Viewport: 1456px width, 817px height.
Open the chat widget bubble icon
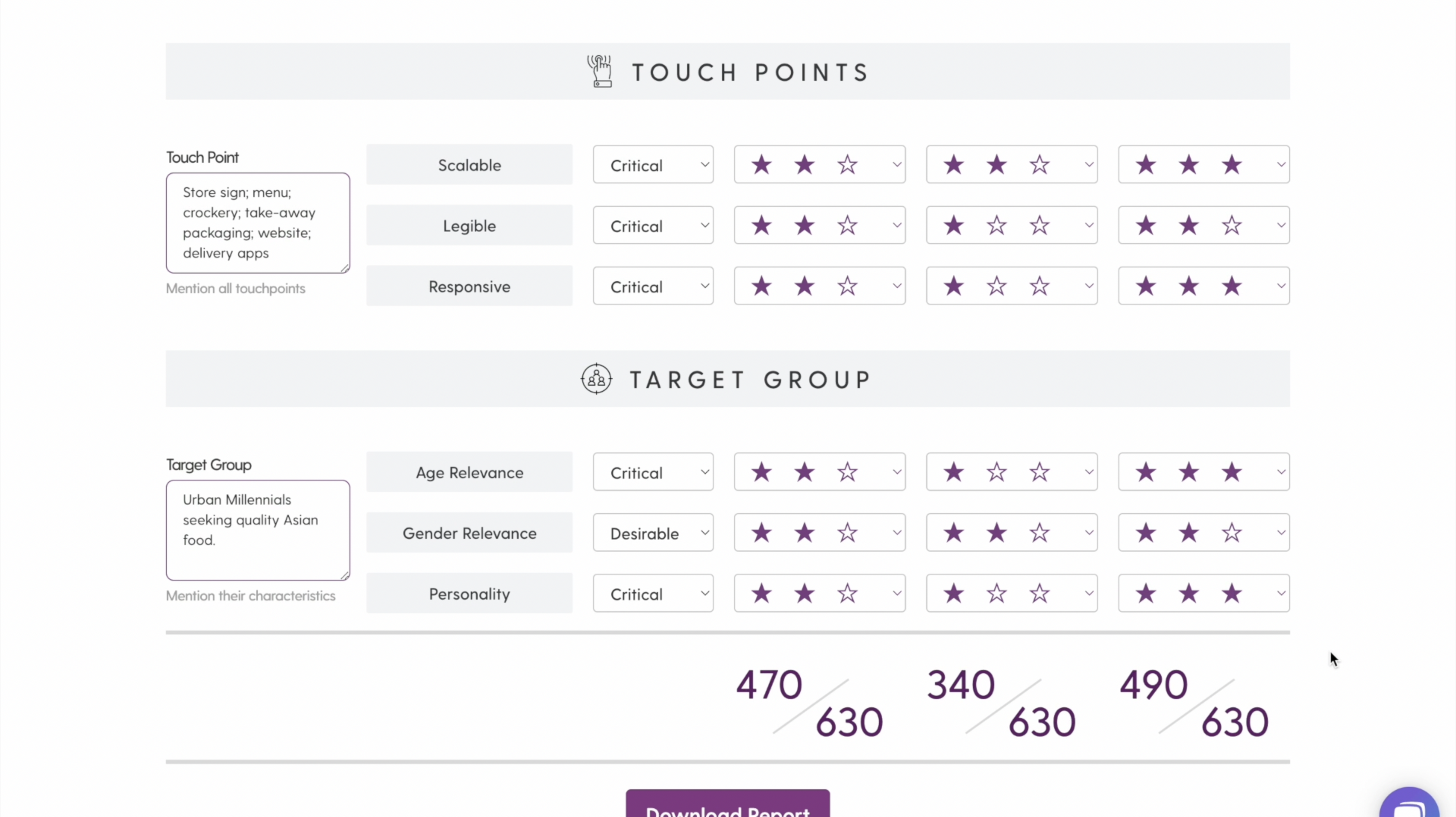click(x=1409, y=803)
